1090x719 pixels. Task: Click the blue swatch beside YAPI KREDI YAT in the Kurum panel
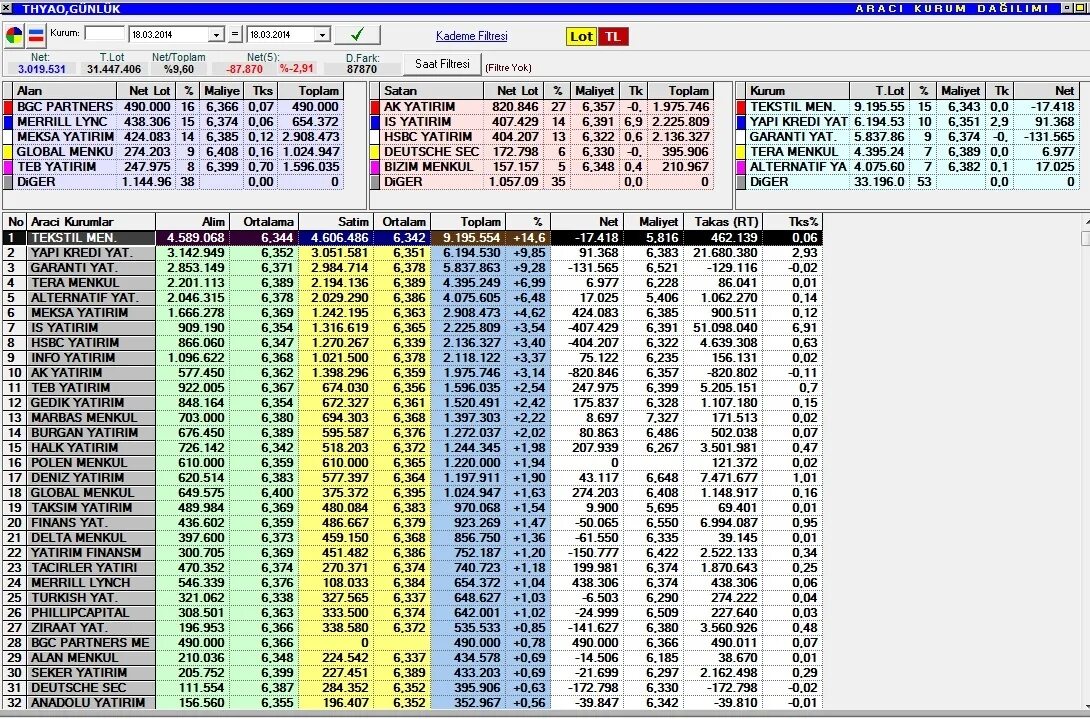tap(741, 122)
